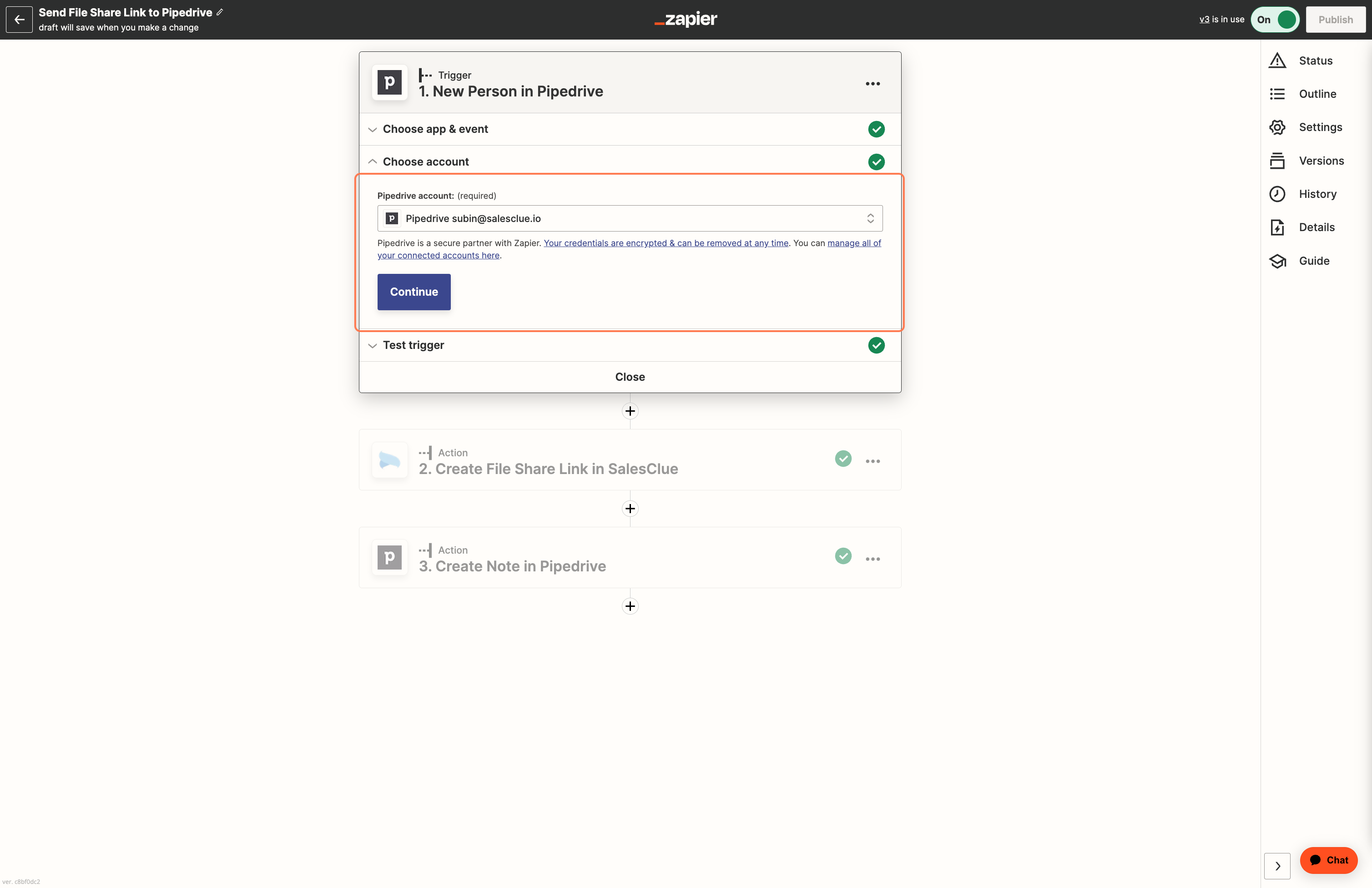Add step after Create Note in Pipedrive
1372x888 pixels.
630,606
